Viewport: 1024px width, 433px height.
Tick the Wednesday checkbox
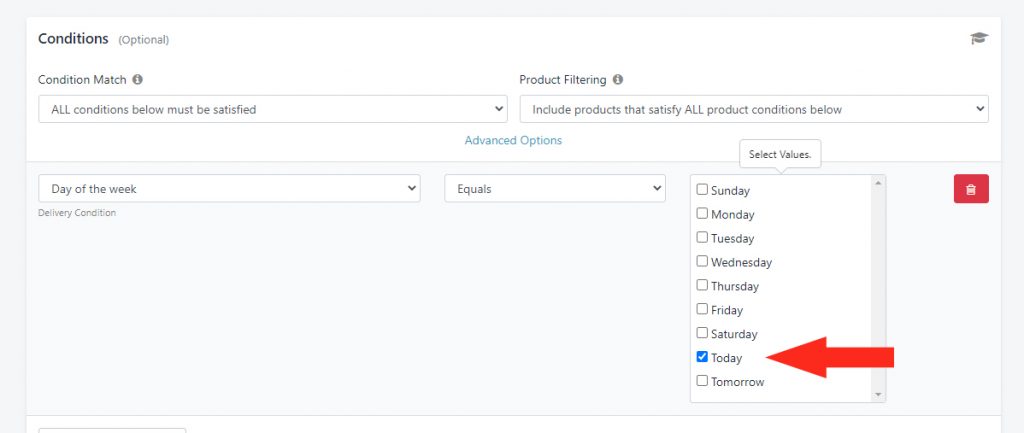point(702,261)
